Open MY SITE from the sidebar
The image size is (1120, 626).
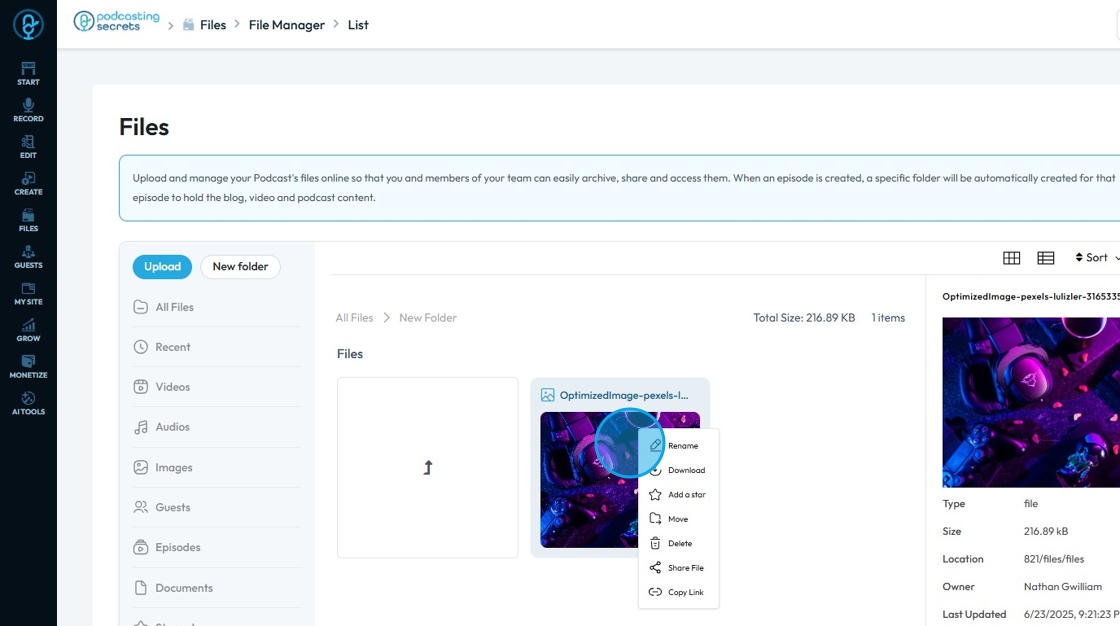click(28, 293)
